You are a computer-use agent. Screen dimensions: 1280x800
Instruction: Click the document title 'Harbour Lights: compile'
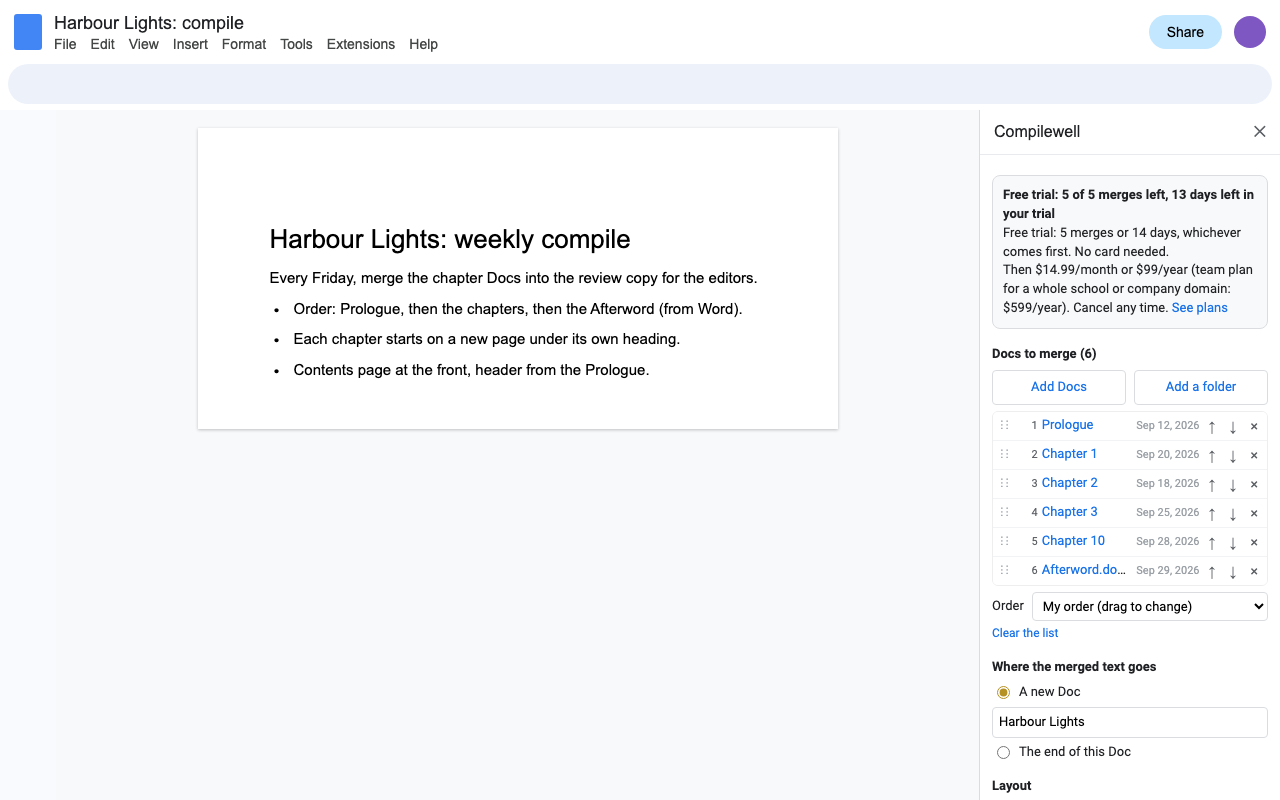(149, 23)
